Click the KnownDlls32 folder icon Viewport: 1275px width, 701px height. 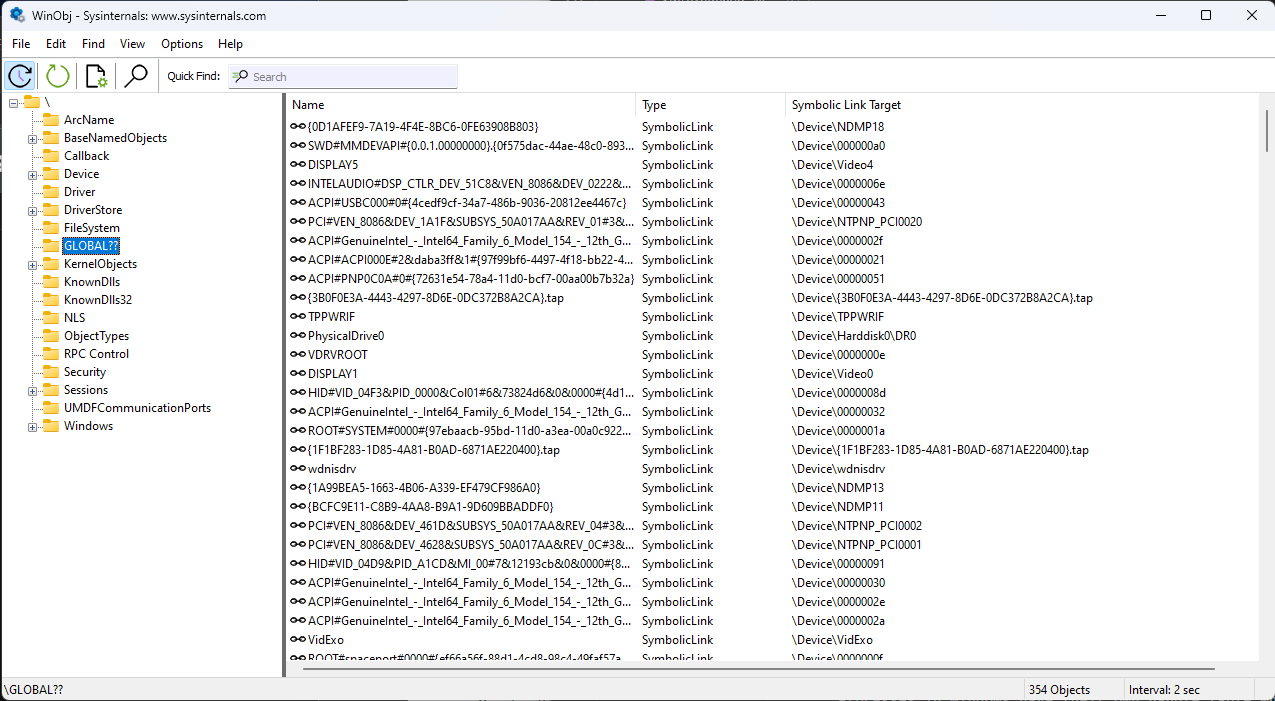[x=51, y=300]
